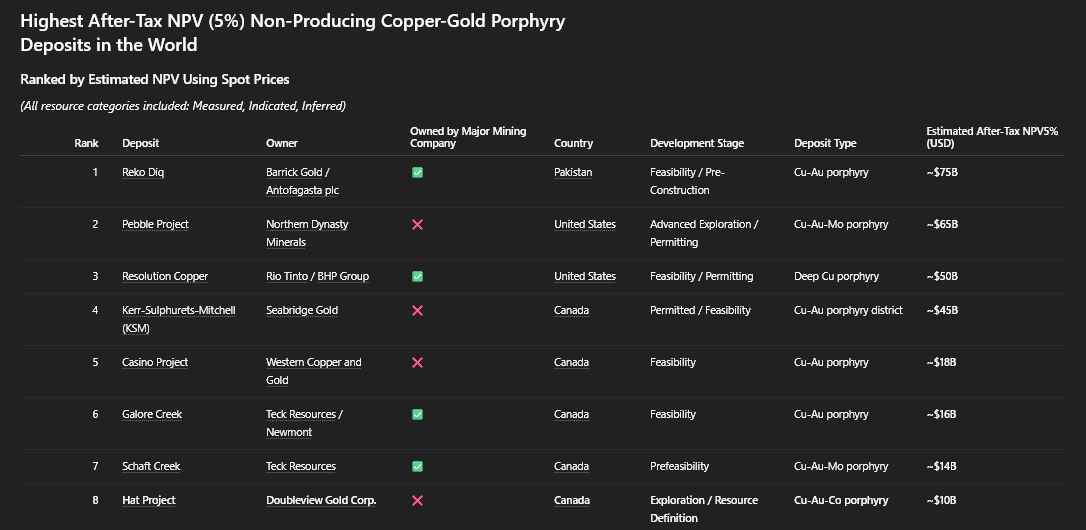This screenshot has height=530, width=1086.
Task: Click the Owned by Major Mining Company header
Action: [x=467, y=137]
